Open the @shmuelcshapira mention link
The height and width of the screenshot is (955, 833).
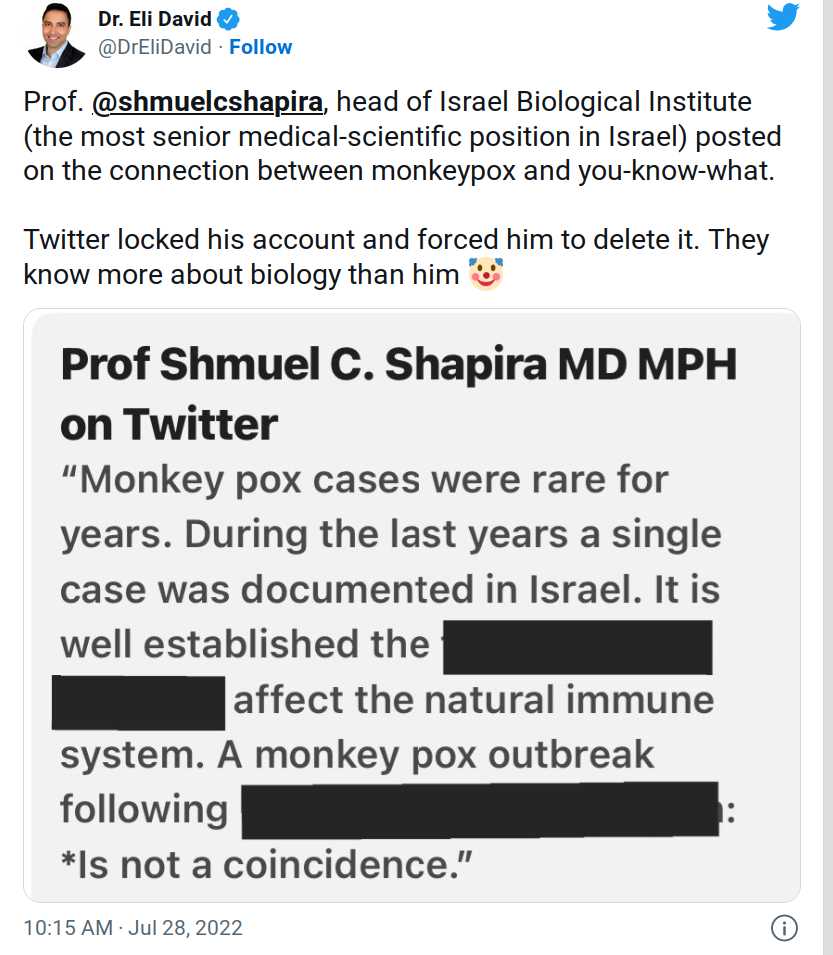[208, 102]
